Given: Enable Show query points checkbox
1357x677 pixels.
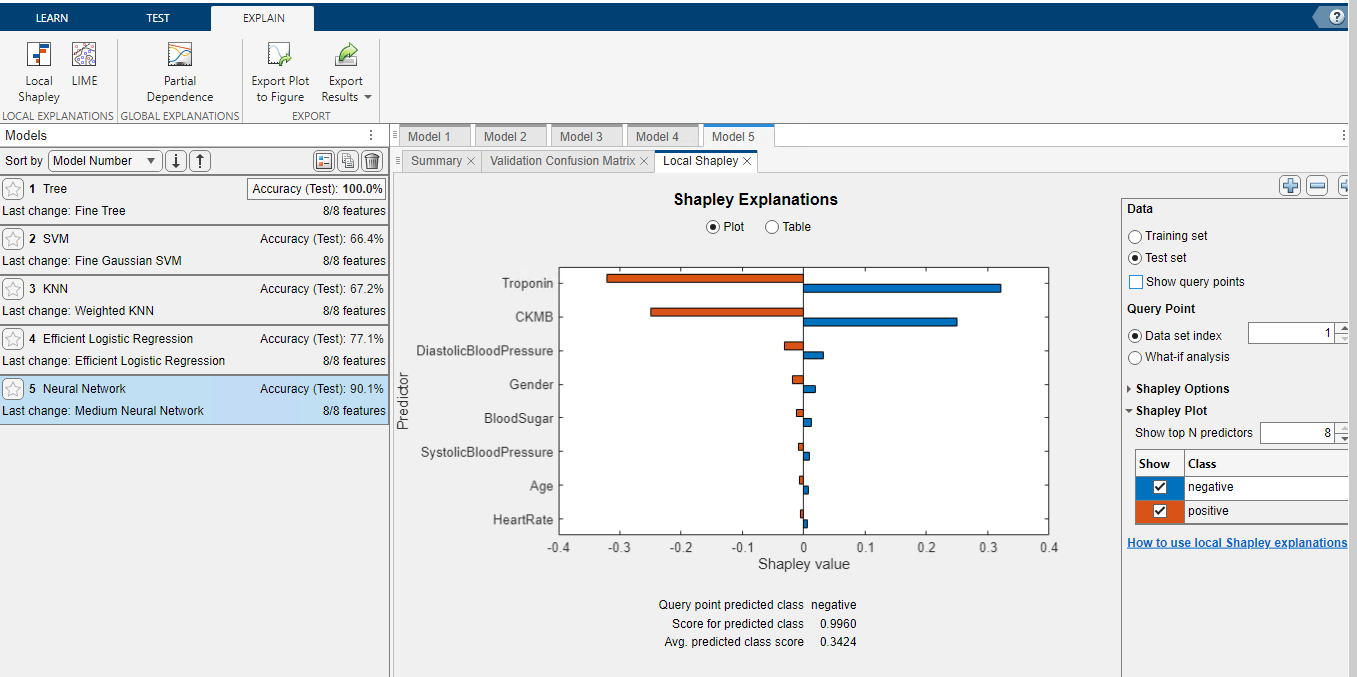Looking at the screenshot, I should (x=1135, y=282).
